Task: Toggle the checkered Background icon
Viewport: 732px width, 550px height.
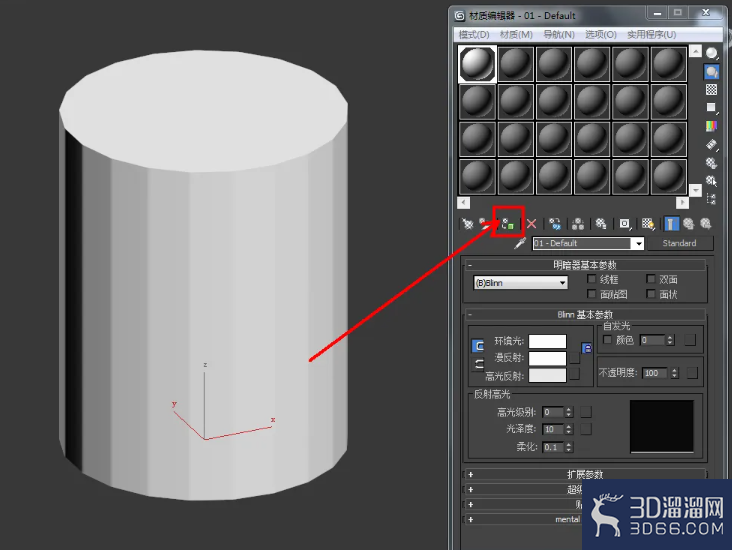Action: 711,90
